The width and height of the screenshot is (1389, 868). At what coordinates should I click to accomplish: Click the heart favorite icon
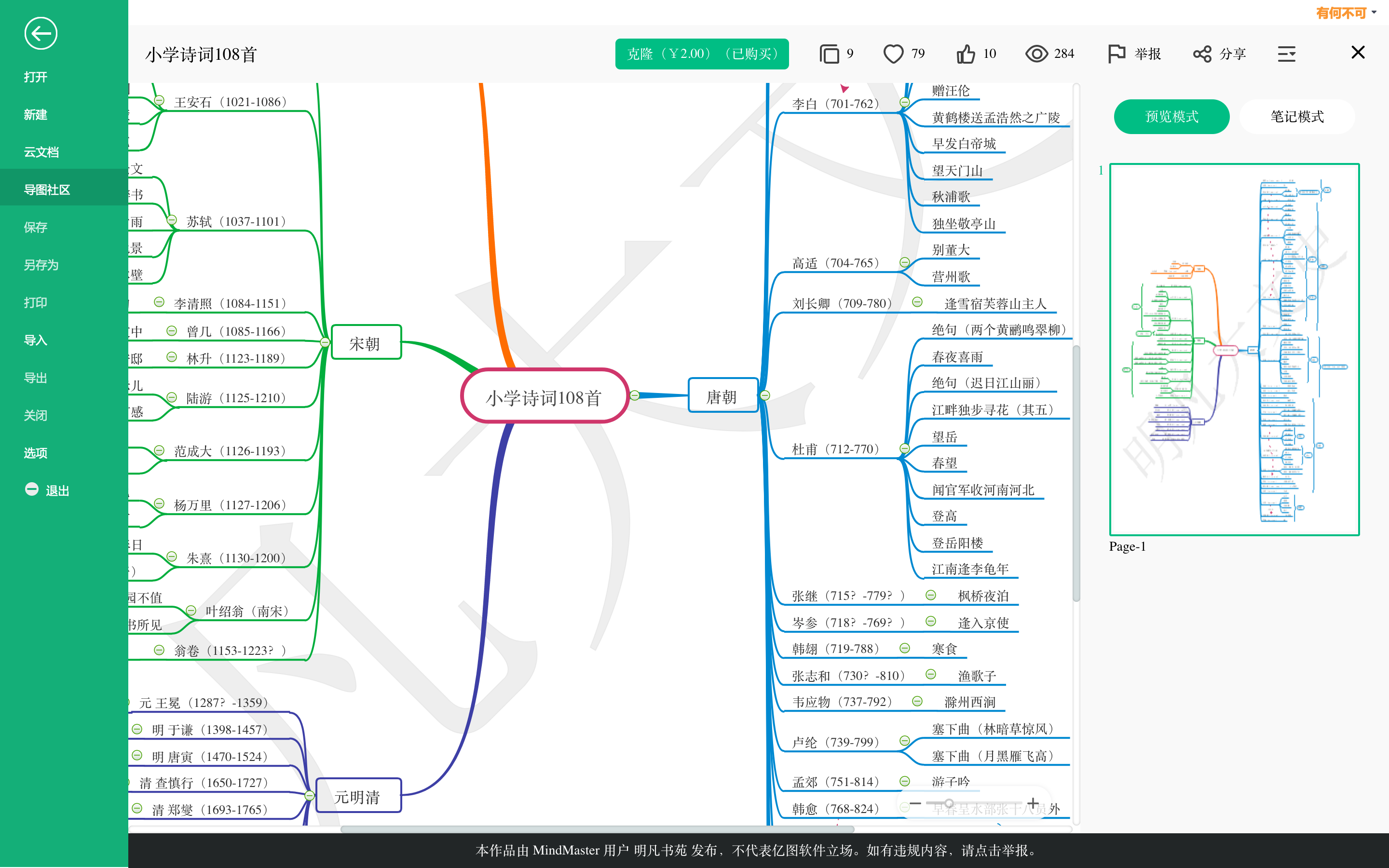(893, 54)
